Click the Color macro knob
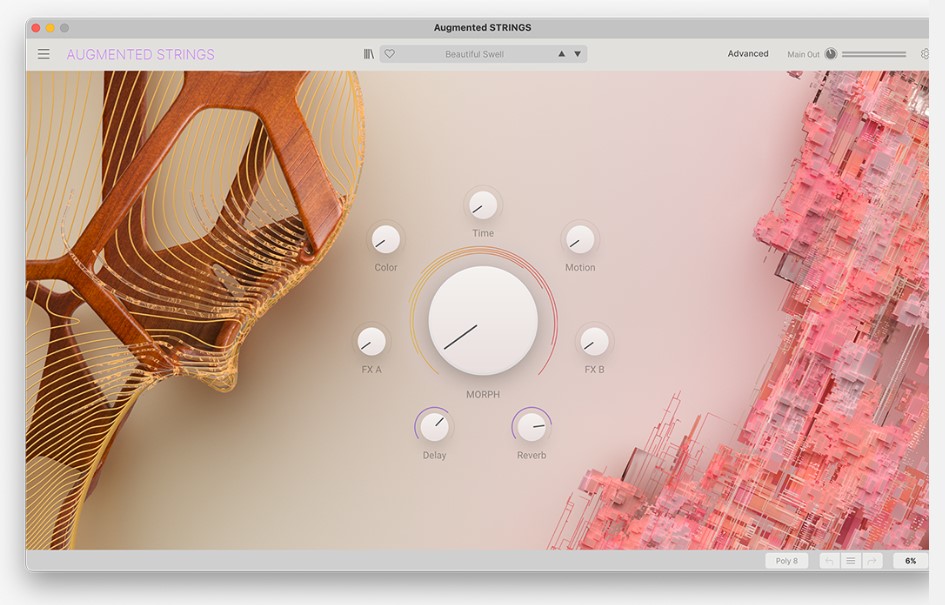The width and height of the screenshot is (945, 605). [x=386, y=240]
